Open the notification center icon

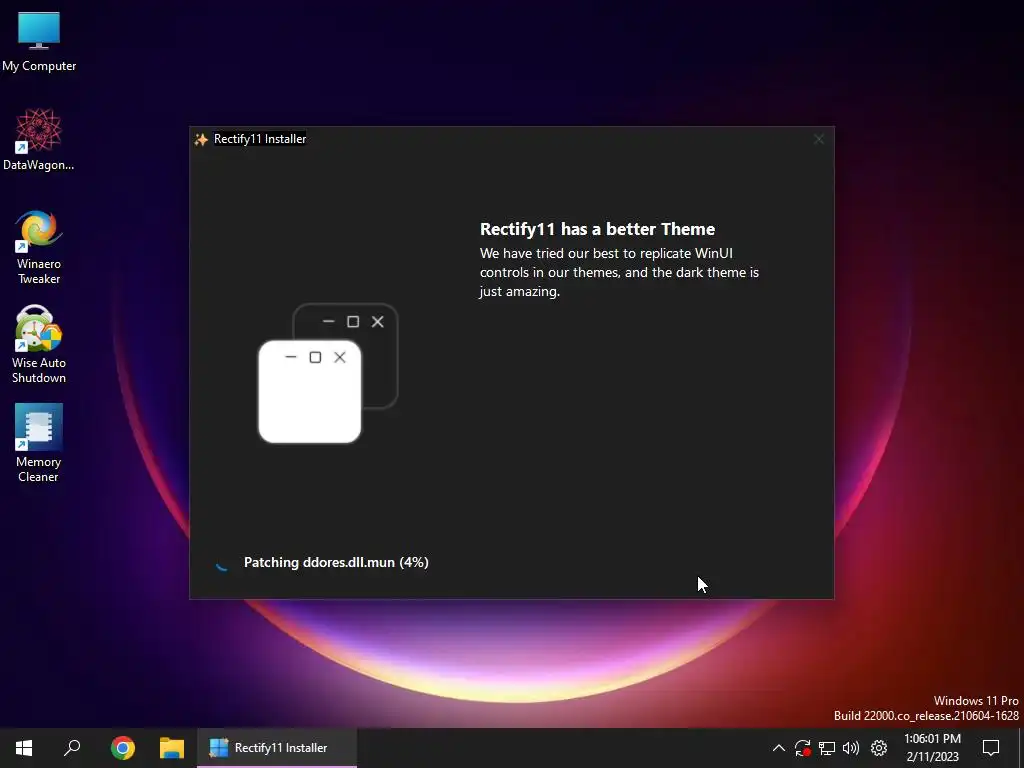(991, 748)
